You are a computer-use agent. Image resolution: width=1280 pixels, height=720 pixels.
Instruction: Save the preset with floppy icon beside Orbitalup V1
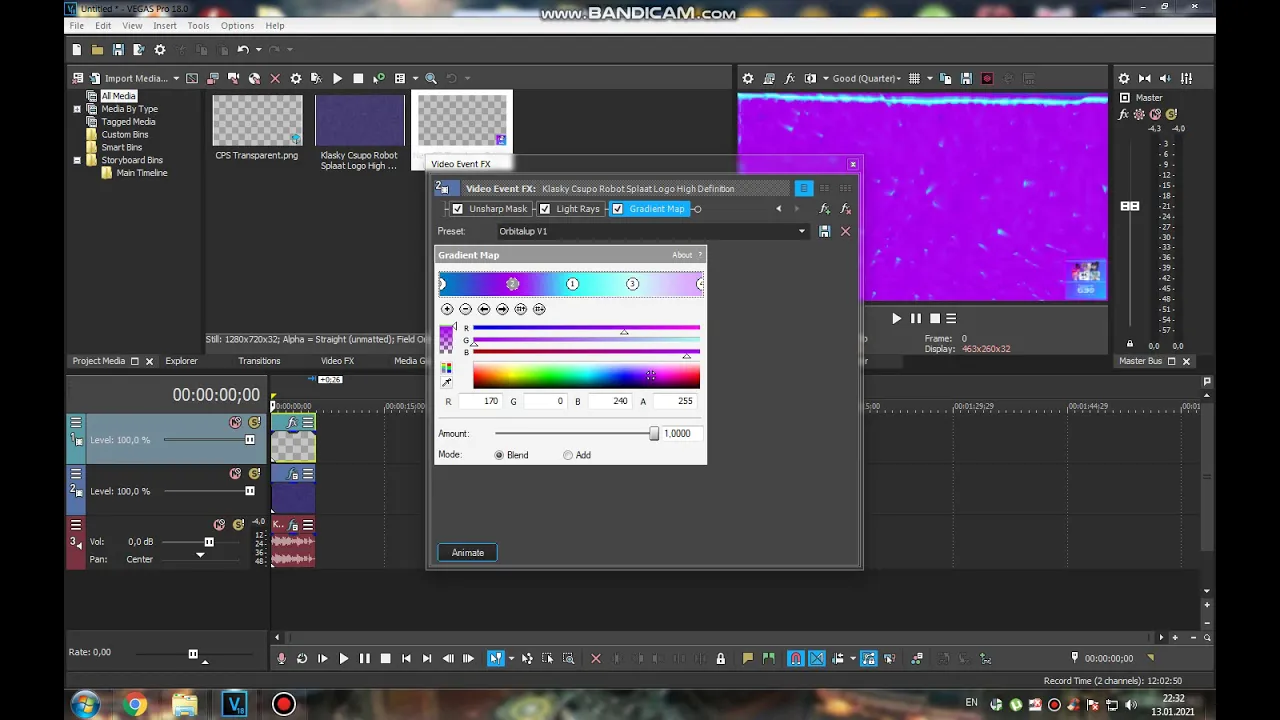click(824, 231)
